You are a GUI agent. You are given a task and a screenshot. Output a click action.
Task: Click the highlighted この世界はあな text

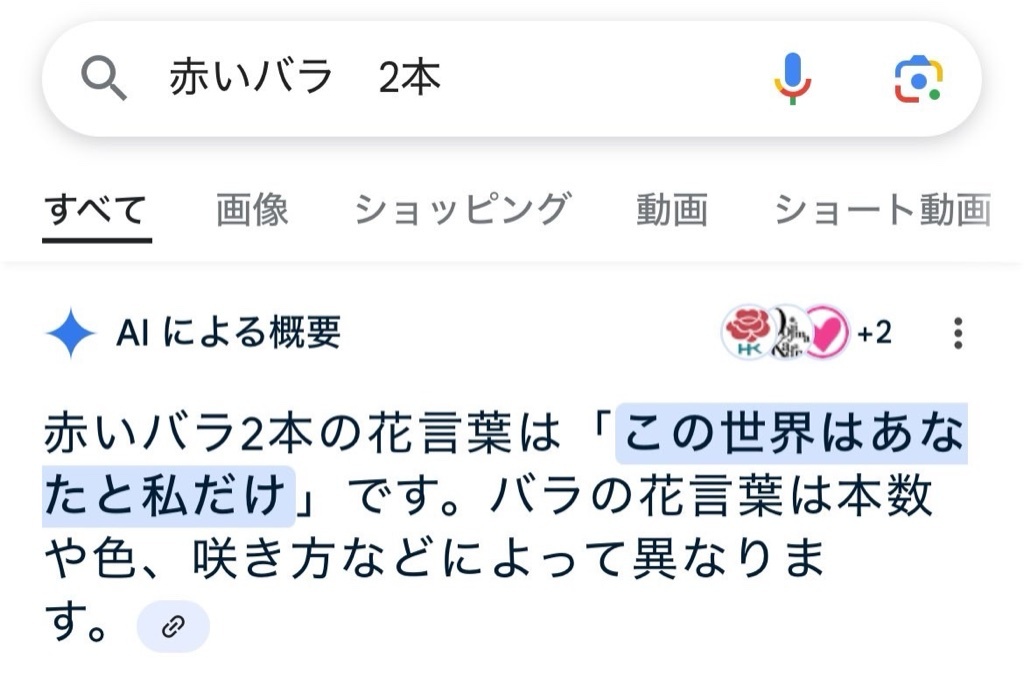tap(792, 433)
